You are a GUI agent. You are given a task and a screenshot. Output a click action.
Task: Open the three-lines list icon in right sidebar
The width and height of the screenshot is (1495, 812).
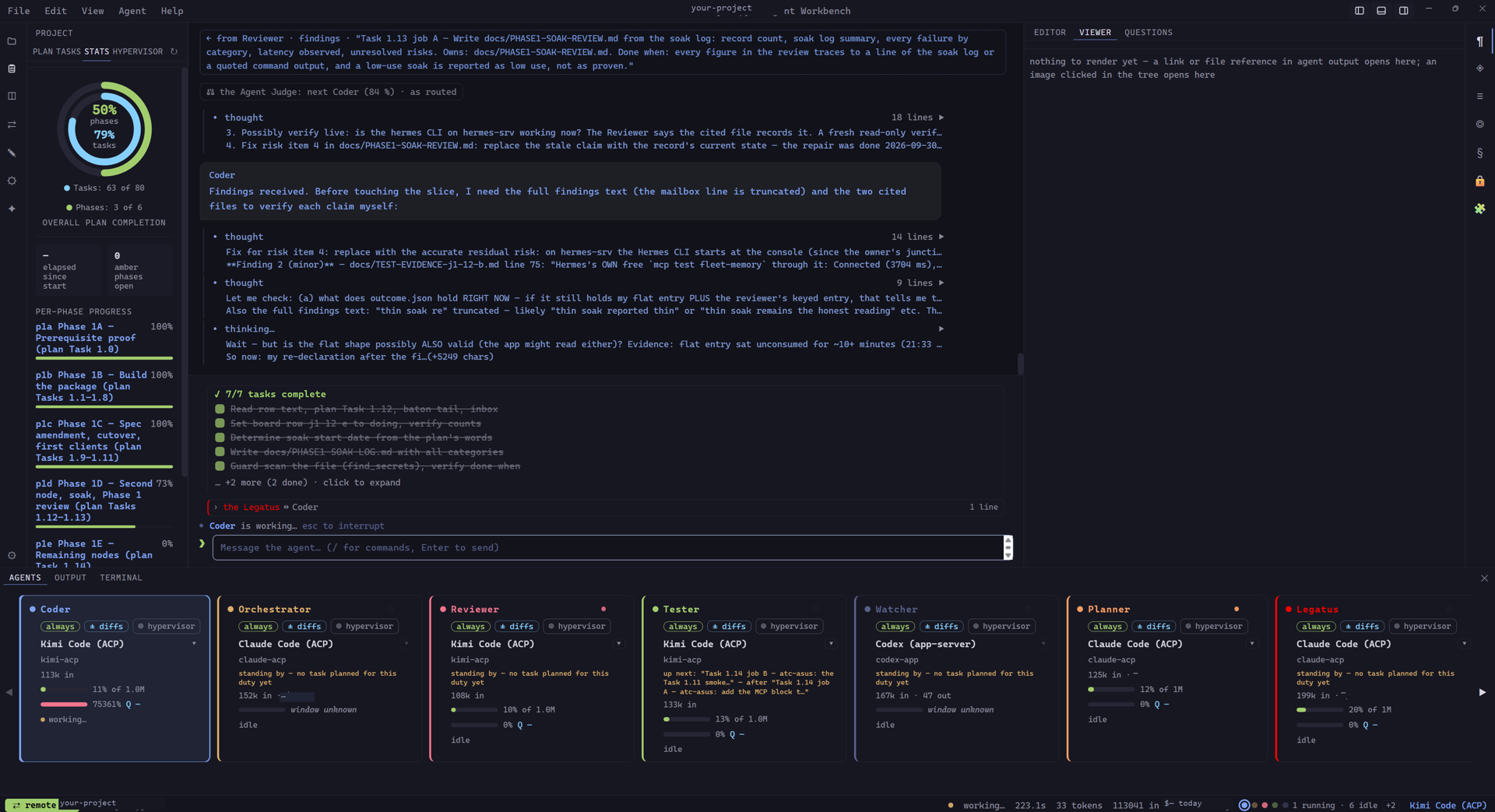[1479, 97]
